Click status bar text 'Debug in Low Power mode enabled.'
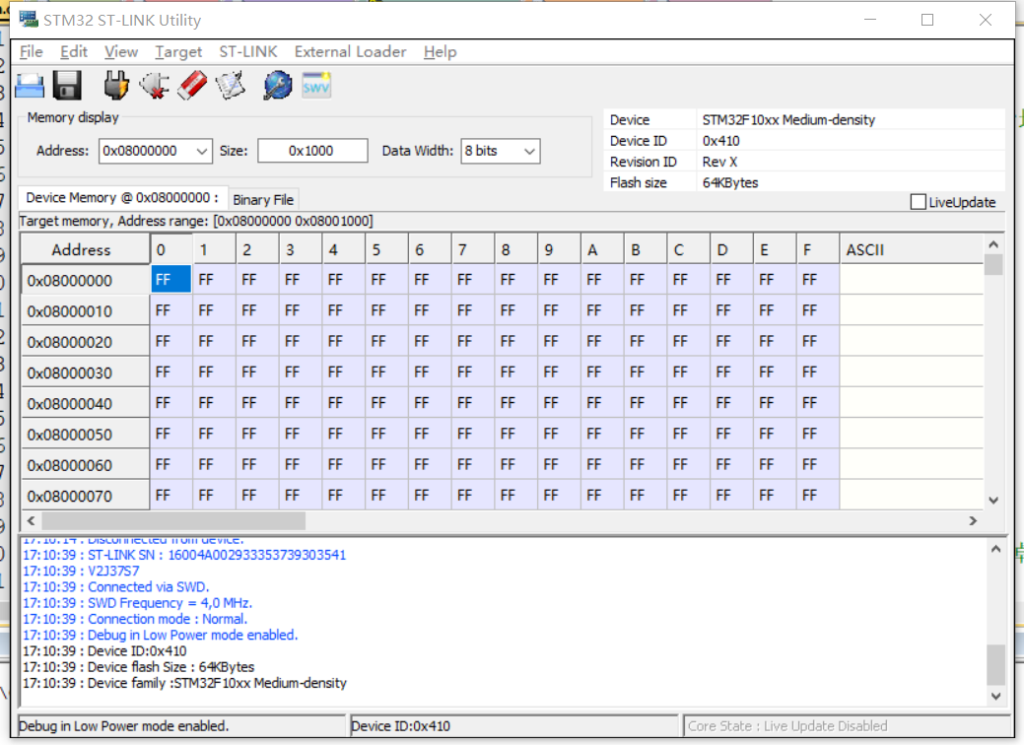1024x745 pixels. pos(124,726)
